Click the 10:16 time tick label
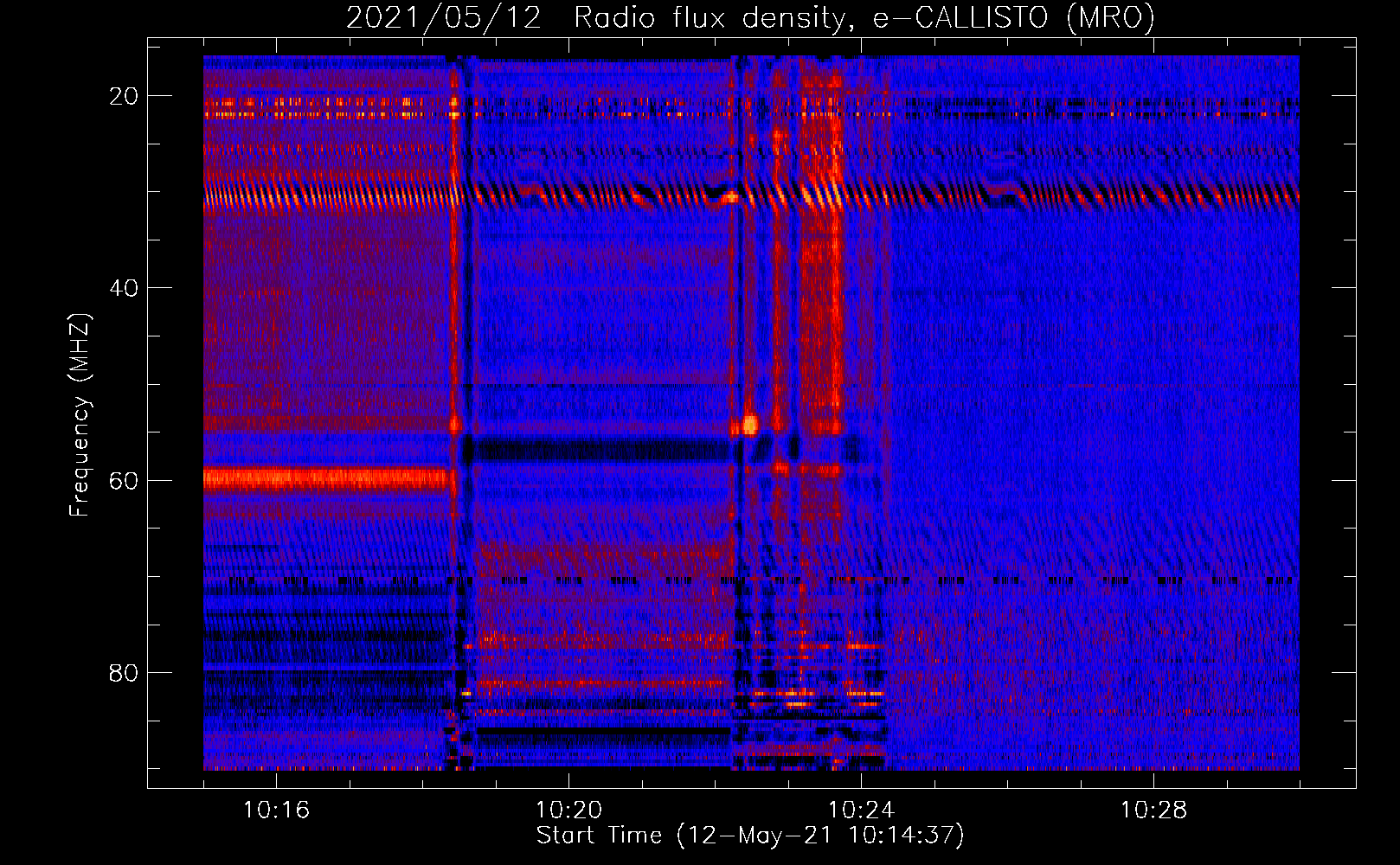The width and height of the screenshot is (1400, 865). coord(276,811)
